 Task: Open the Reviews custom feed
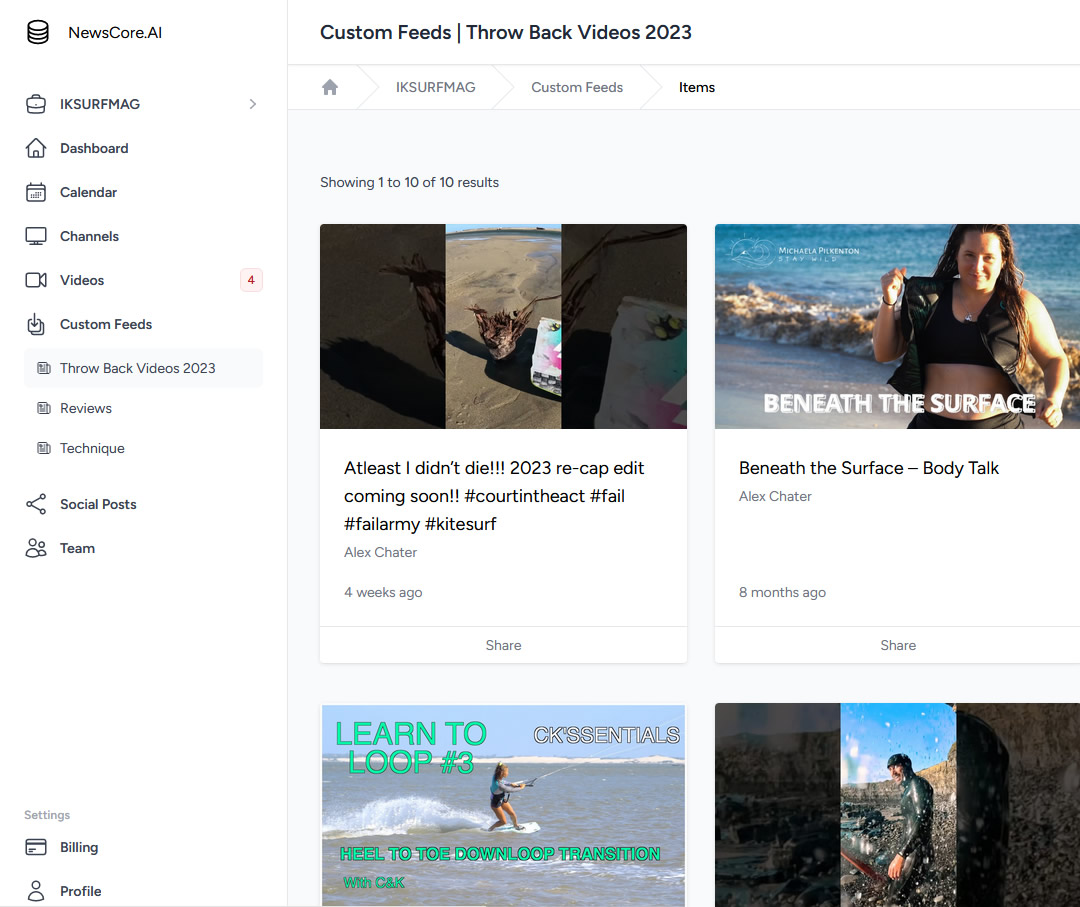point(86,408)
